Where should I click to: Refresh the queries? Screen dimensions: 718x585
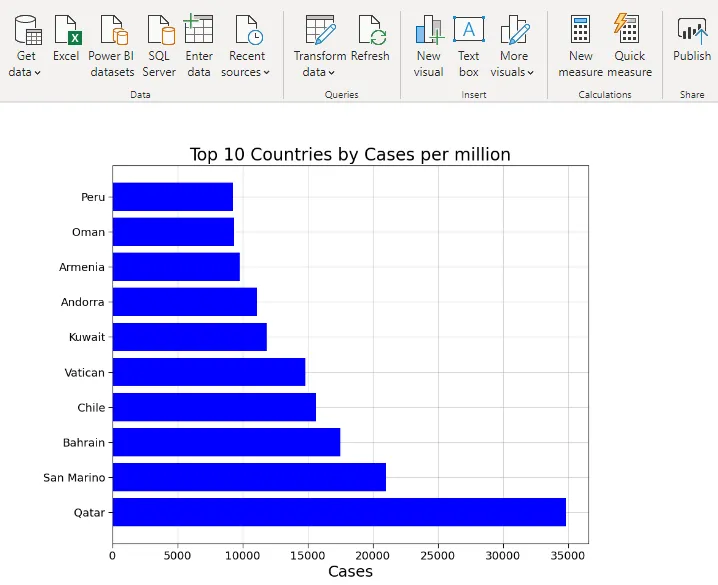[370, 30]
